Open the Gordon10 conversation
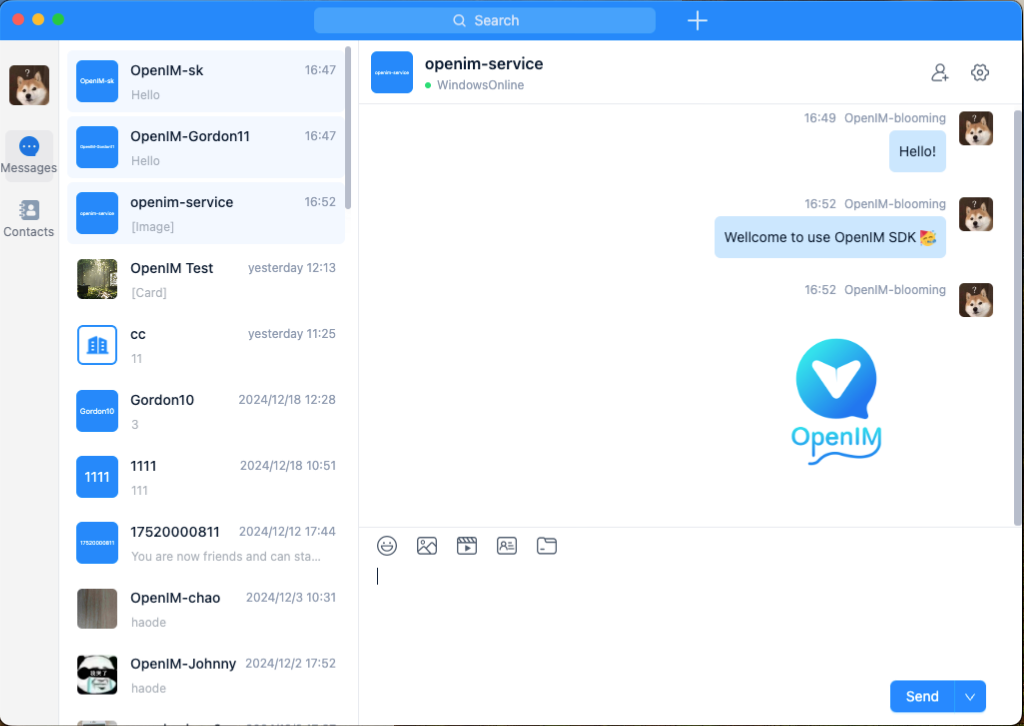This screenshot has width=1024, height=726. pyautogui.click(x=206, y=411)
